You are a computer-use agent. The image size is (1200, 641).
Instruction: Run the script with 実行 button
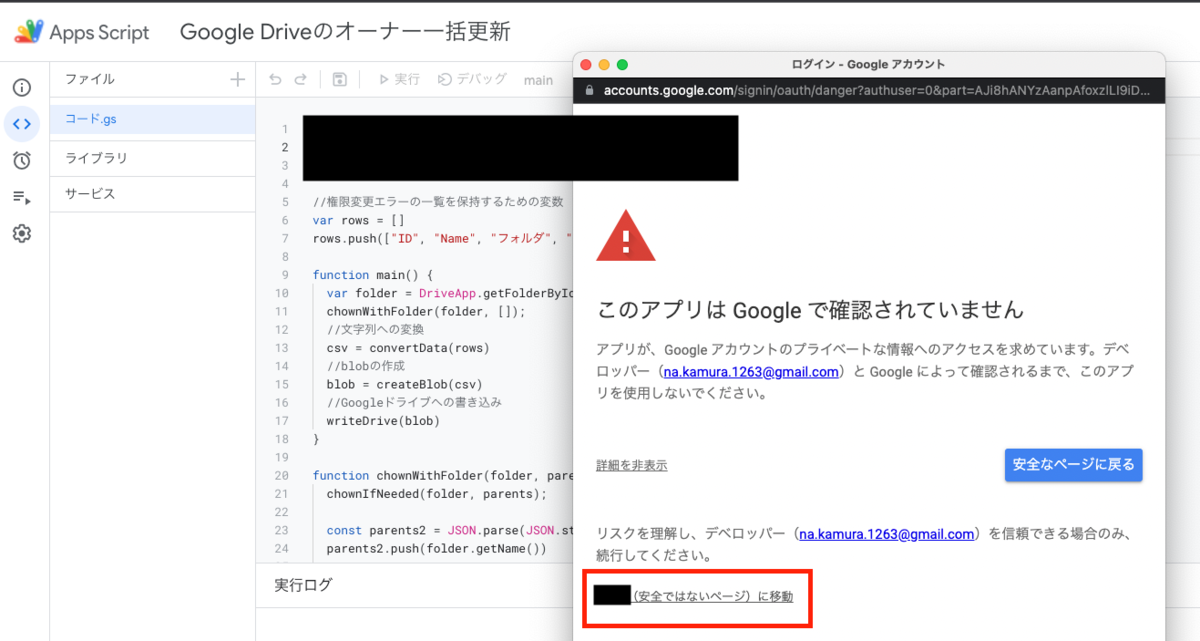coord(398,79)
